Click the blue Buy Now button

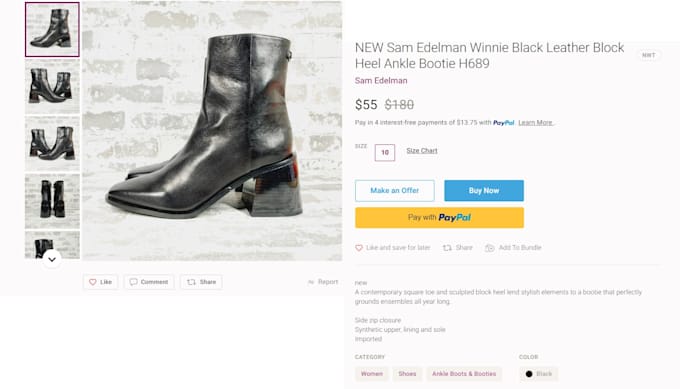[484, 190]
